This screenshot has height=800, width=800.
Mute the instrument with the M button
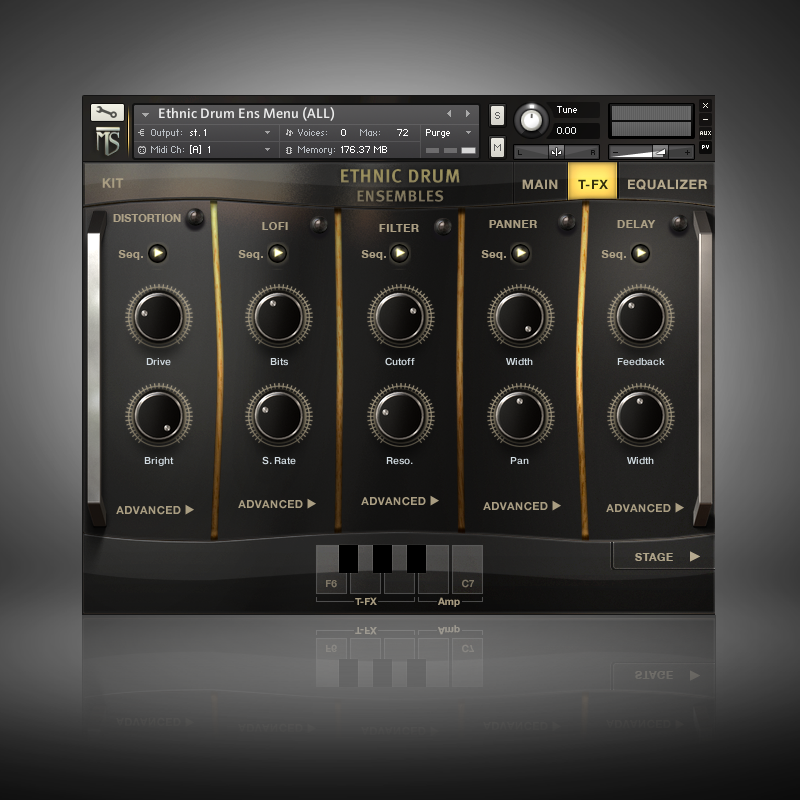click(497, 148)
